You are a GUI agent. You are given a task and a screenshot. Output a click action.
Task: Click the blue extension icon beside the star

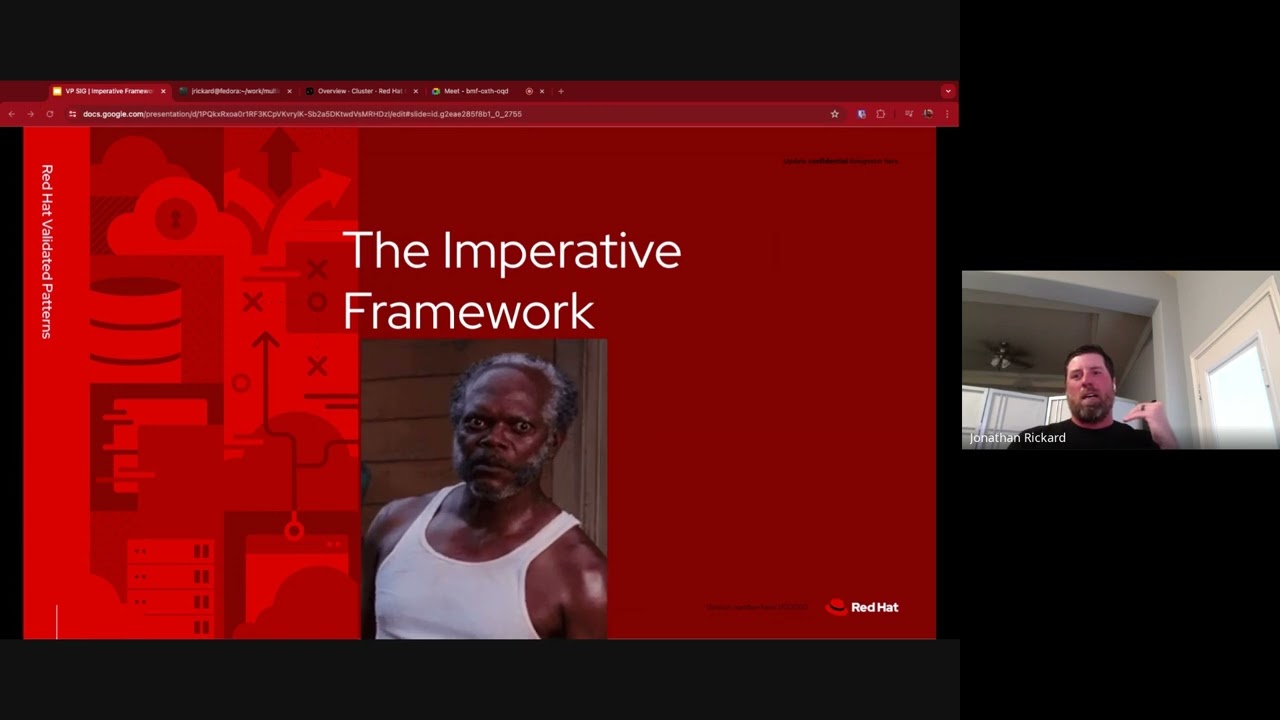(x=861, y=114)
